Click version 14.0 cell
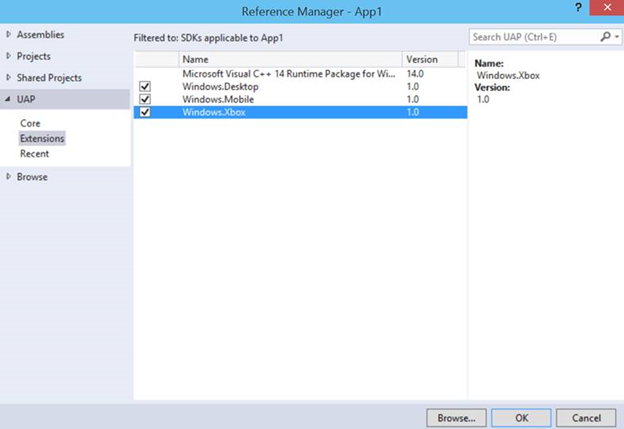This screenshot has width=624, height=429. [x=415, y=74]
